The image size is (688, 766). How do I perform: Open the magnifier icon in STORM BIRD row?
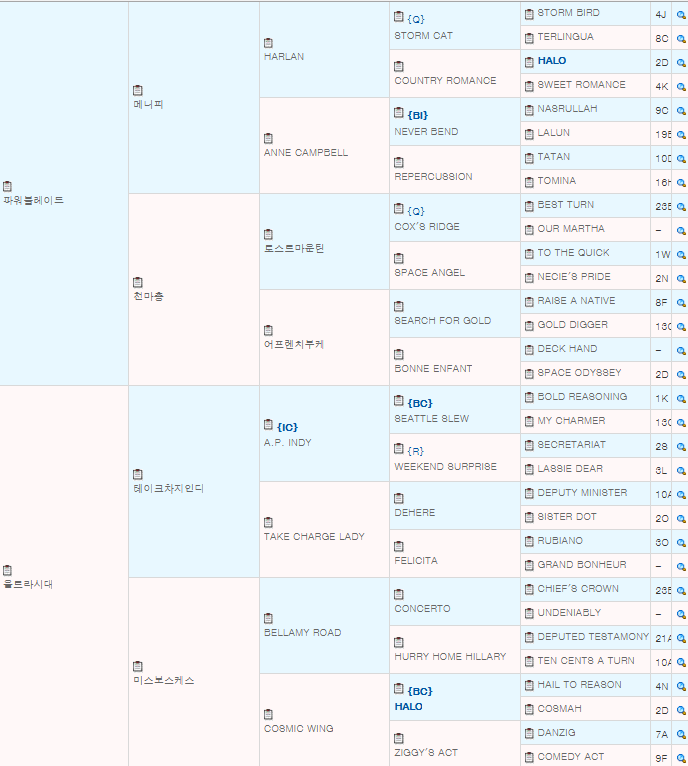tap(681, 15)
